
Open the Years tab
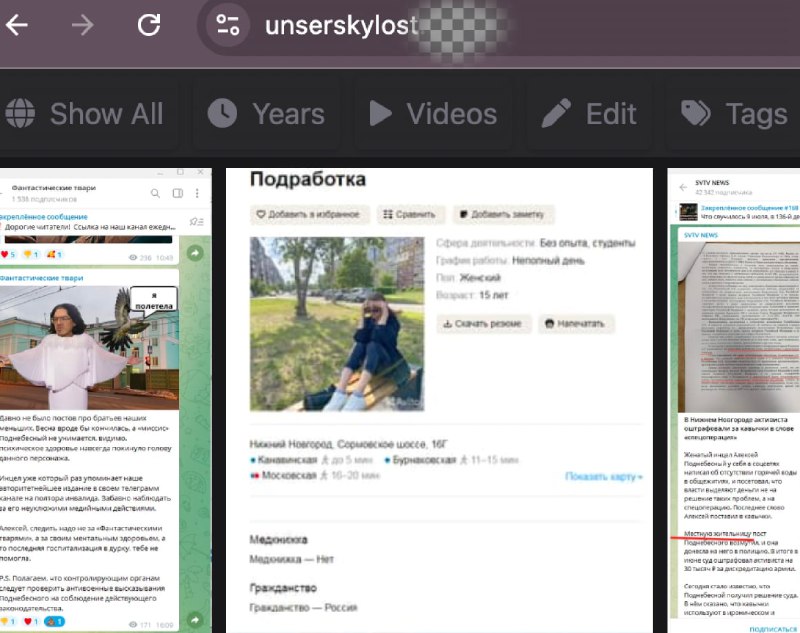tap(266, 113)
